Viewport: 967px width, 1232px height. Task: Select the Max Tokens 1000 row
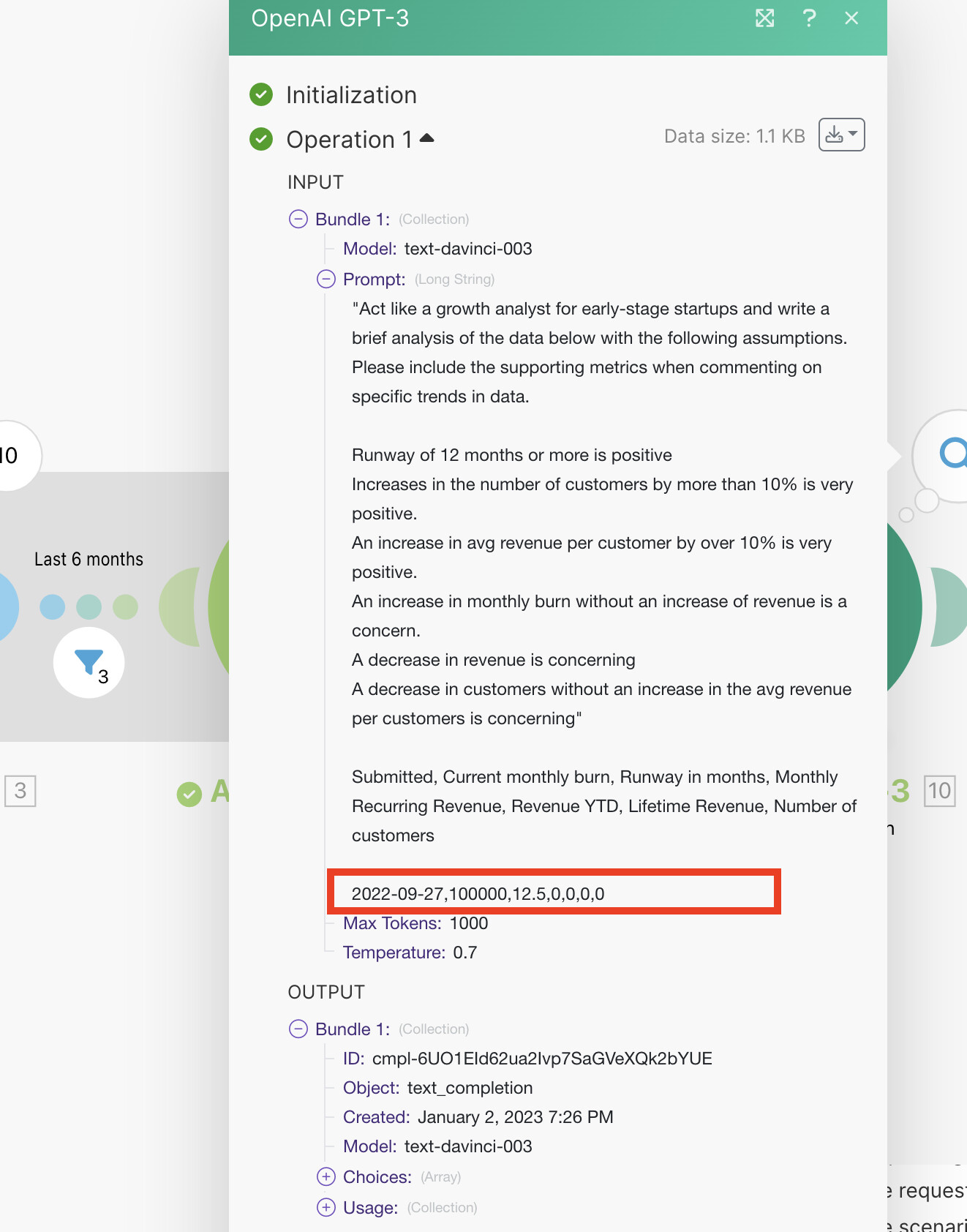coord(415,923)
